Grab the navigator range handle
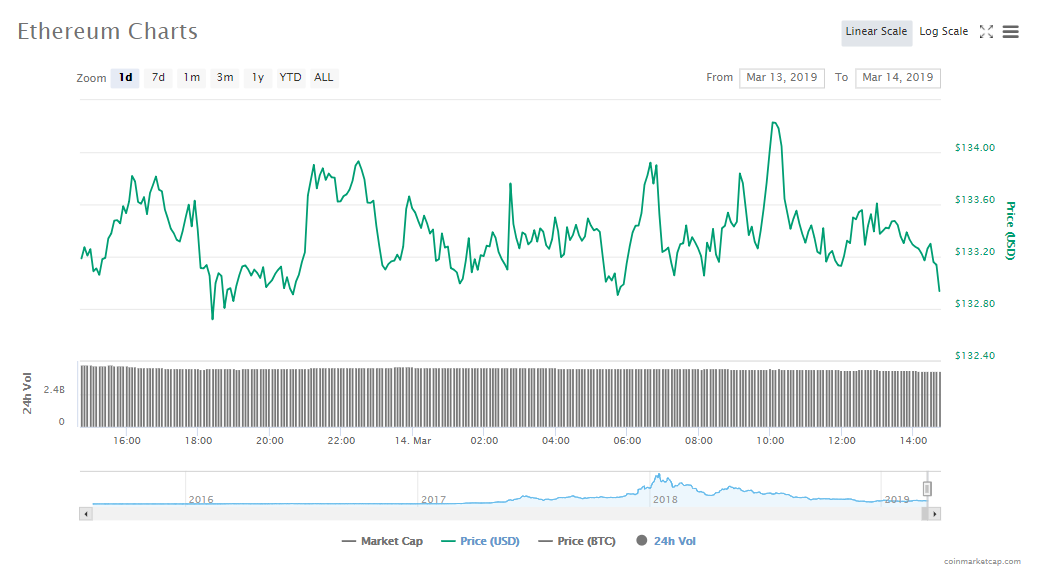This screenshot has width=1038, height=579. tap(927, 488)
